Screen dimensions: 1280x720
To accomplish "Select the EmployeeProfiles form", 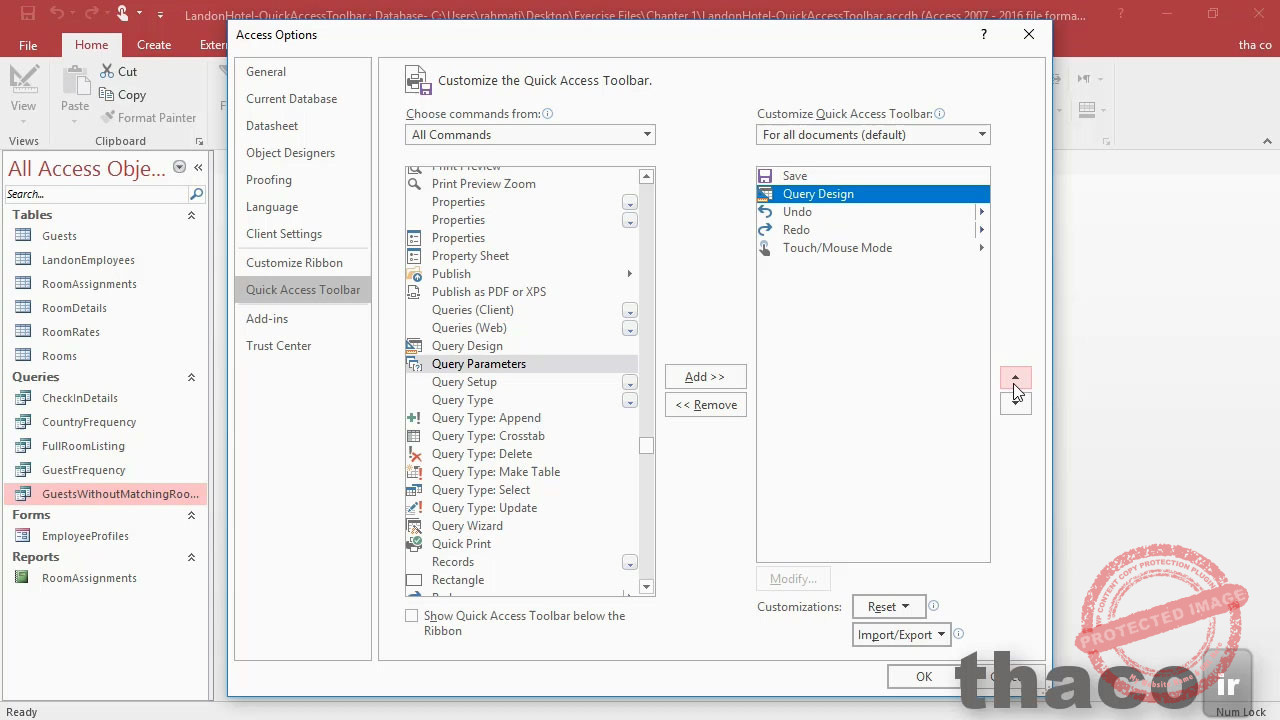I will (x=85, y=536).
